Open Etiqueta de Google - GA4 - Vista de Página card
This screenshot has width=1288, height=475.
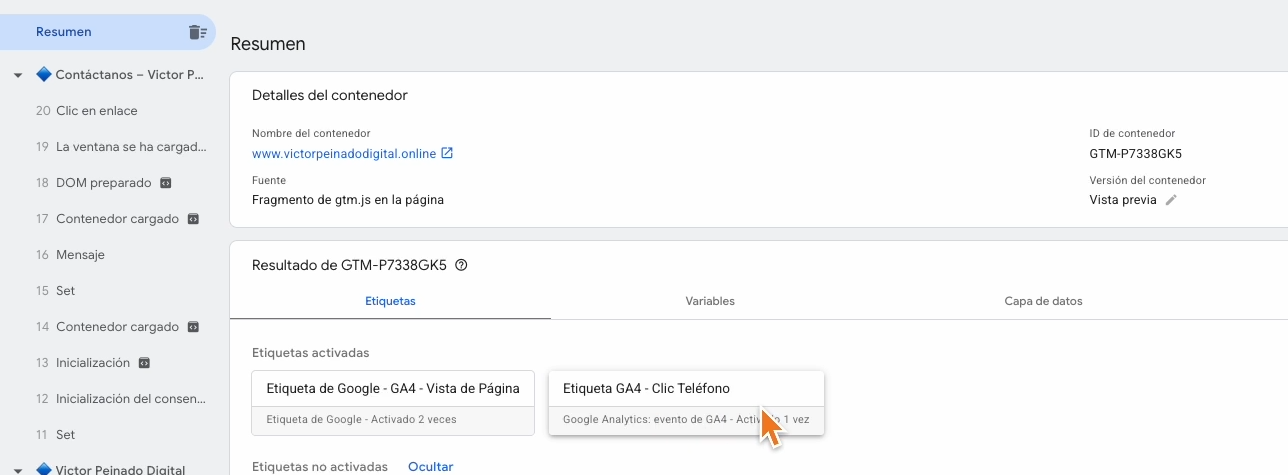pos(393,389)
